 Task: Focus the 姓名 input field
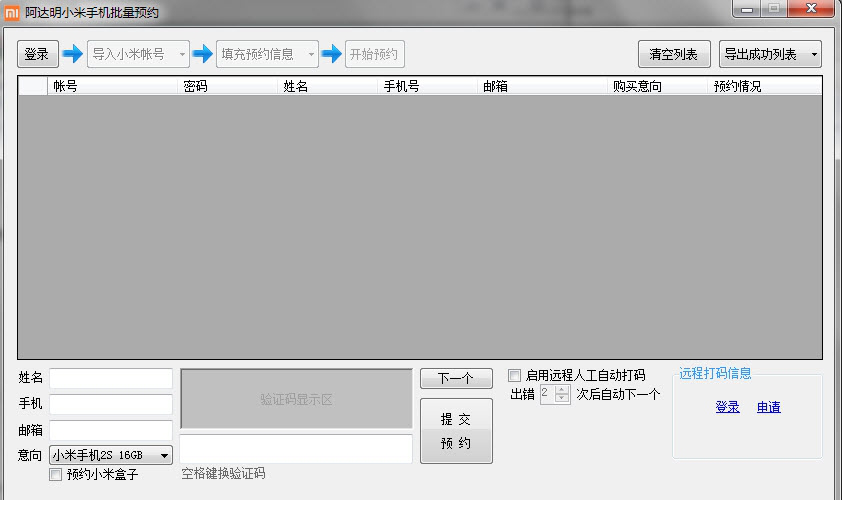[111, 378]
